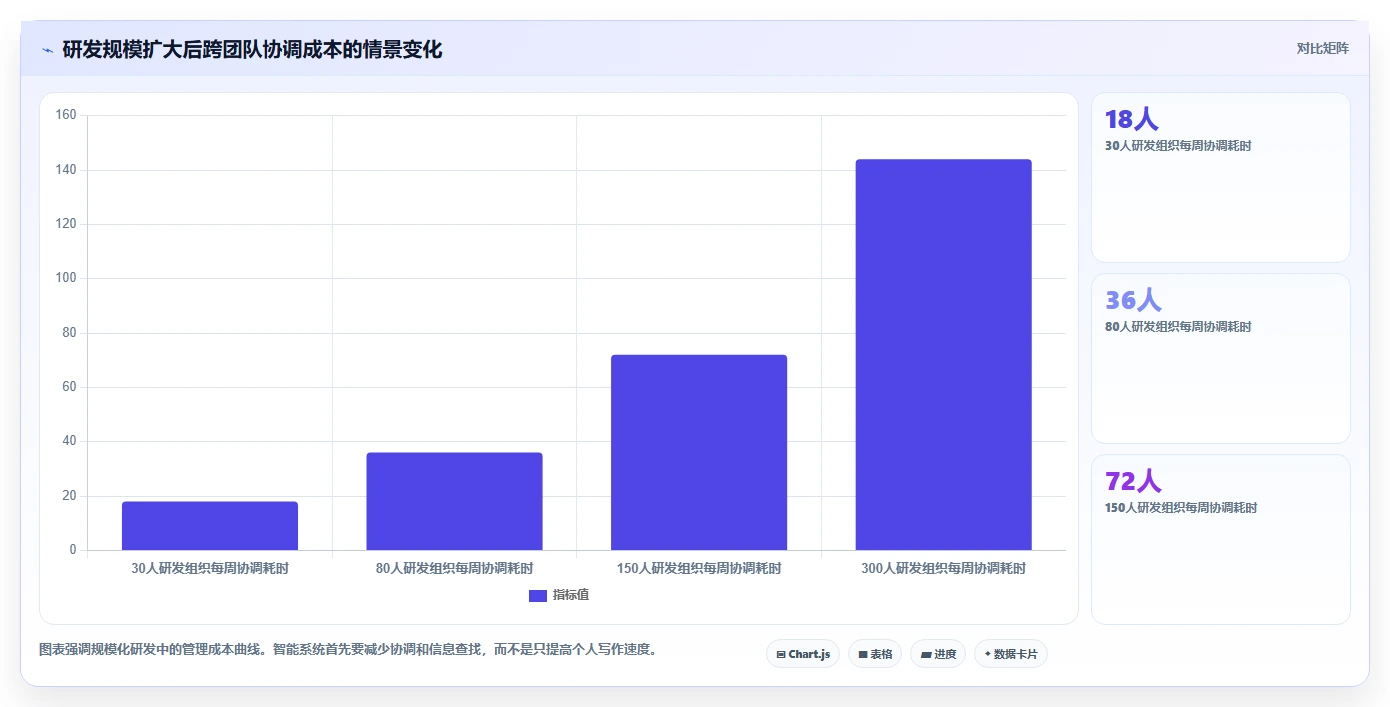
Task: Click the card caption under 72人
Action: point(1181,508)
